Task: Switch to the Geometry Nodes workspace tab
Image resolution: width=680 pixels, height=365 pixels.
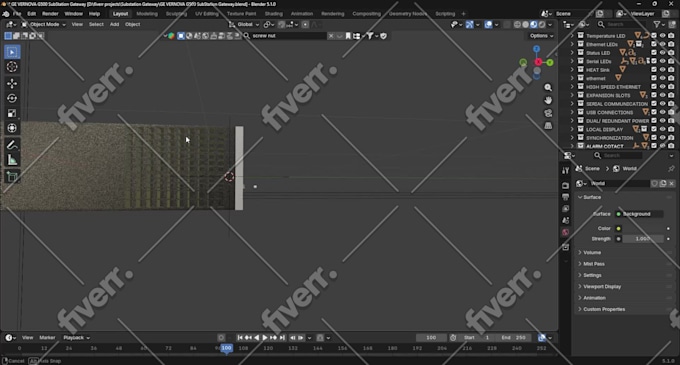Action: point(408,14)
